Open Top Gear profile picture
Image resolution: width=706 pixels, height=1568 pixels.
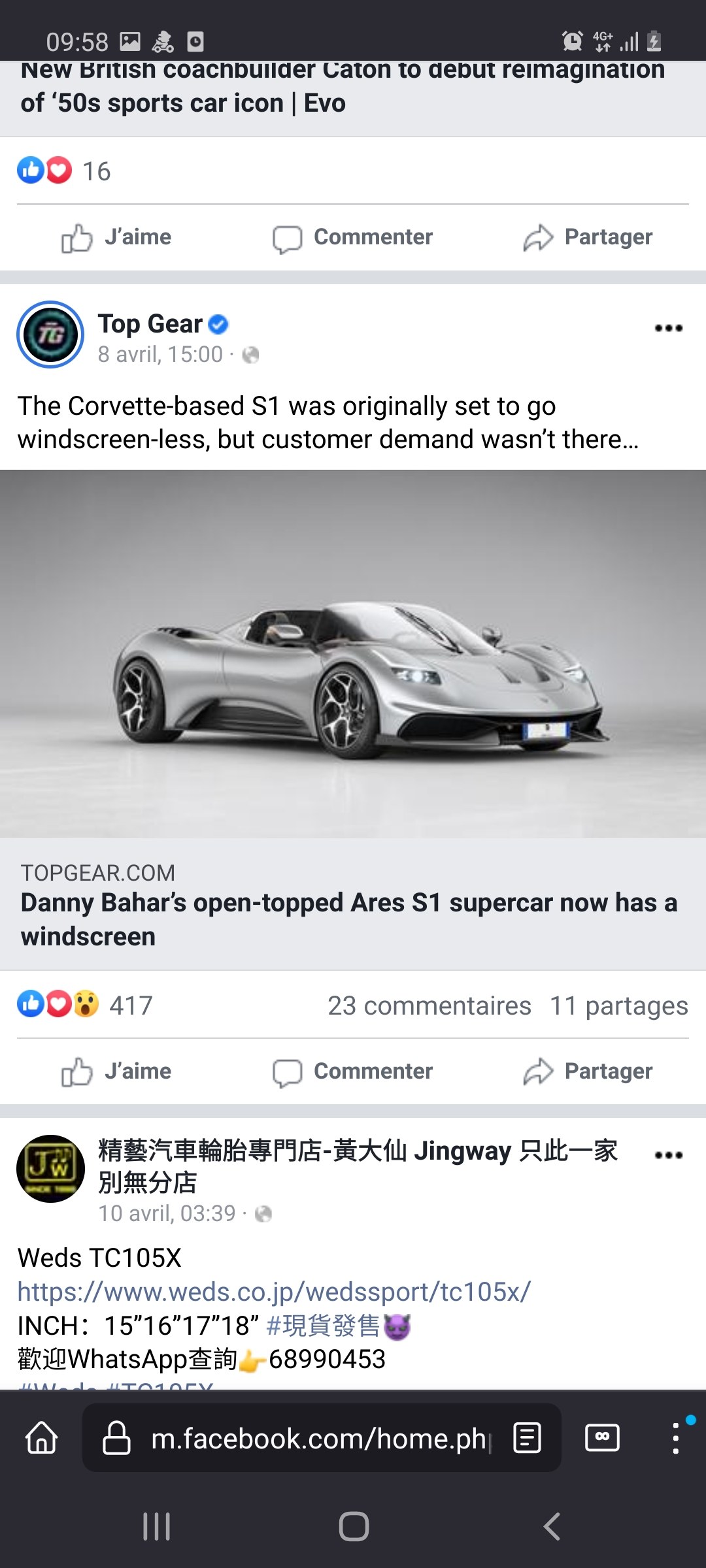pos(50,335)
